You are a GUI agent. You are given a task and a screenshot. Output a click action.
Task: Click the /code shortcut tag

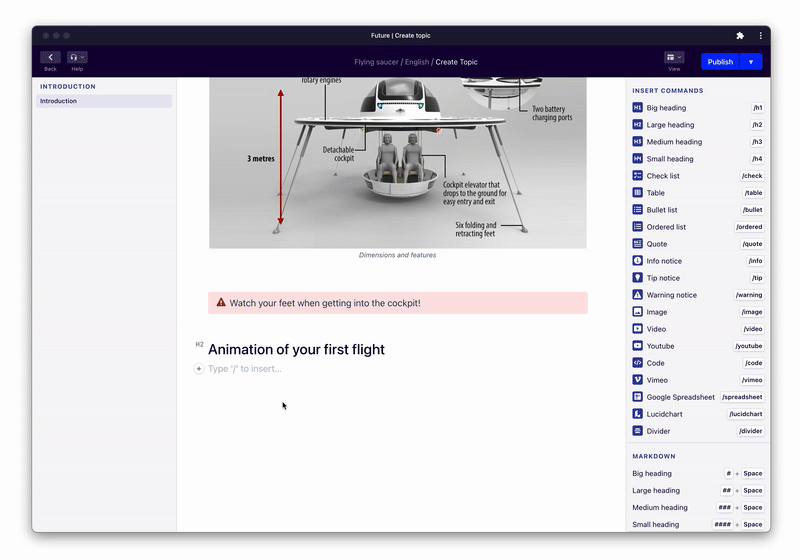tap(753, 363)
